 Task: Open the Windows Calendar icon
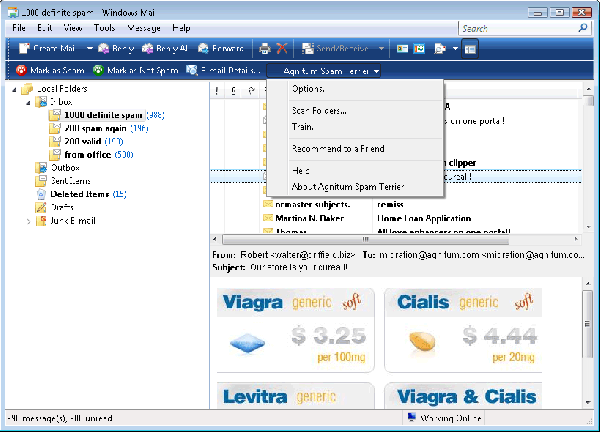coord(419,49)
